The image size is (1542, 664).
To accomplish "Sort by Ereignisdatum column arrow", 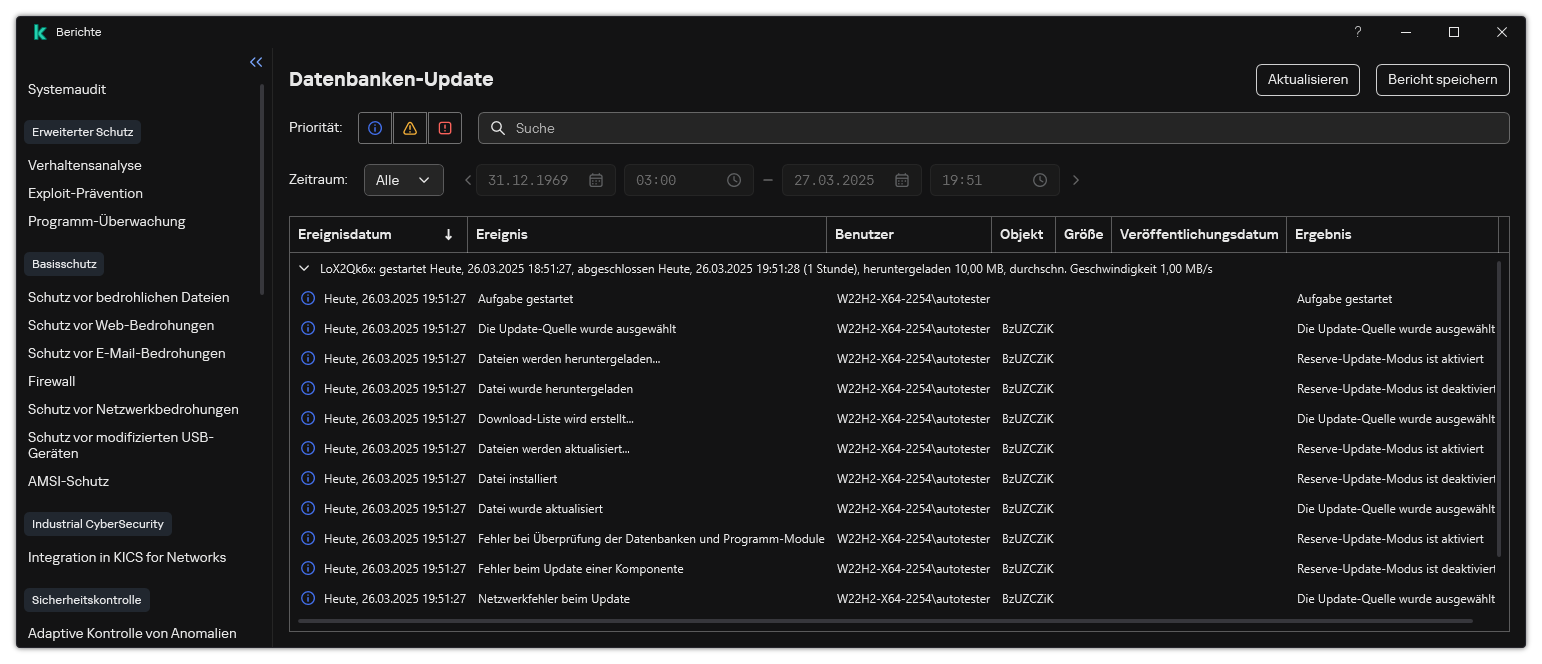I will (448, 235).
